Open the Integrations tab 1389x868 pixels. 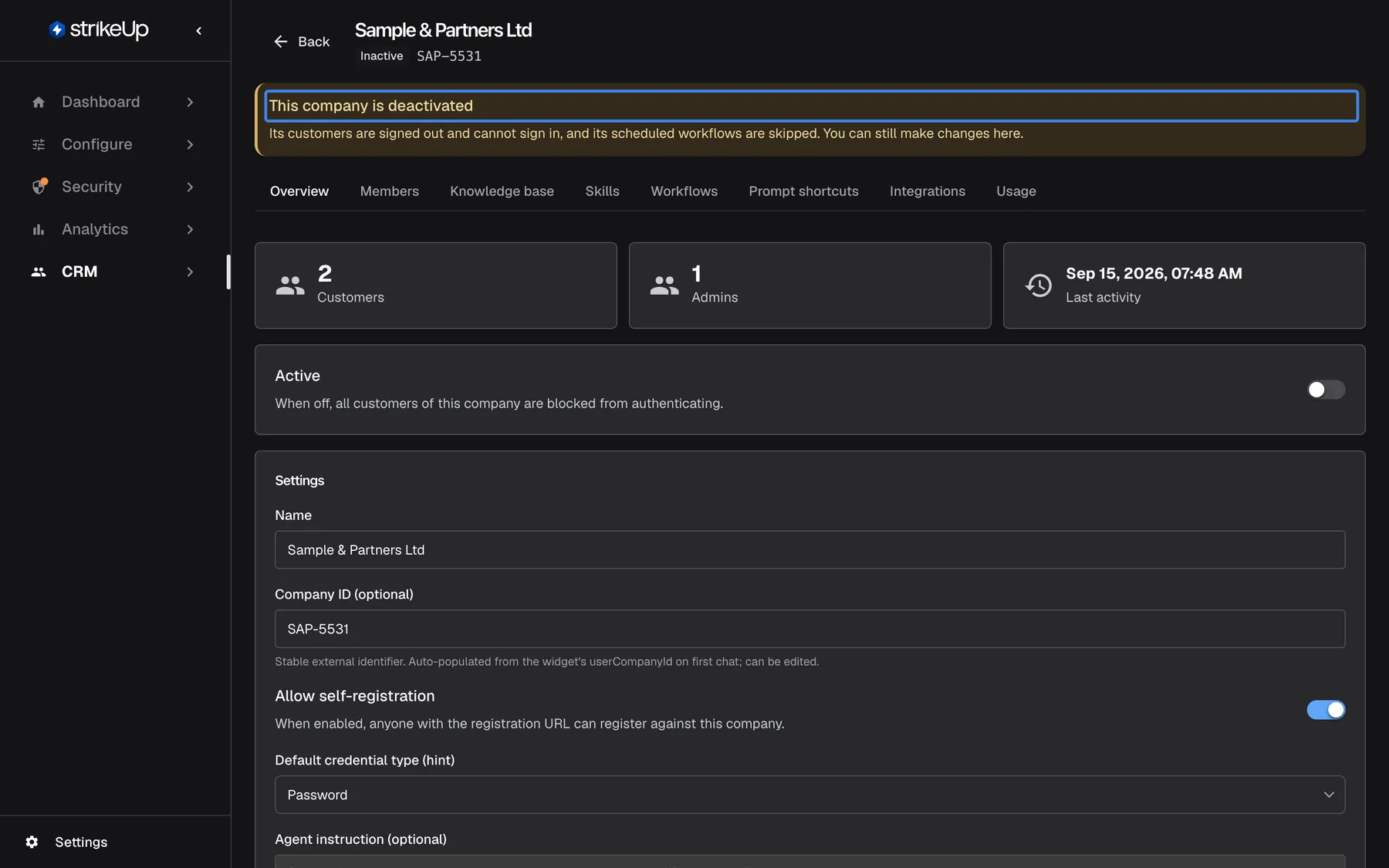[x=927, y=191]
